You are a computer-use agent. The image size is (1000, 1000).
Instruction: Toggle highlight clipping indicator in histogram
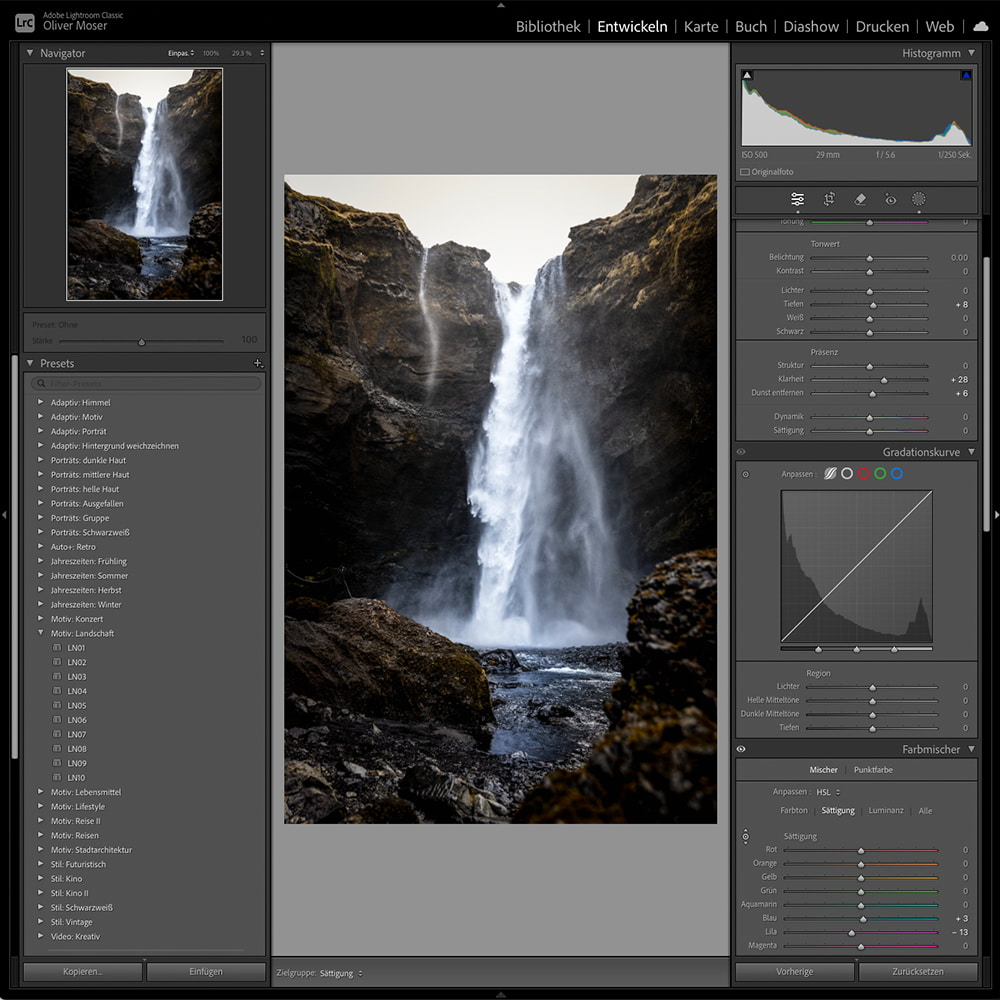tap(966, 75)
